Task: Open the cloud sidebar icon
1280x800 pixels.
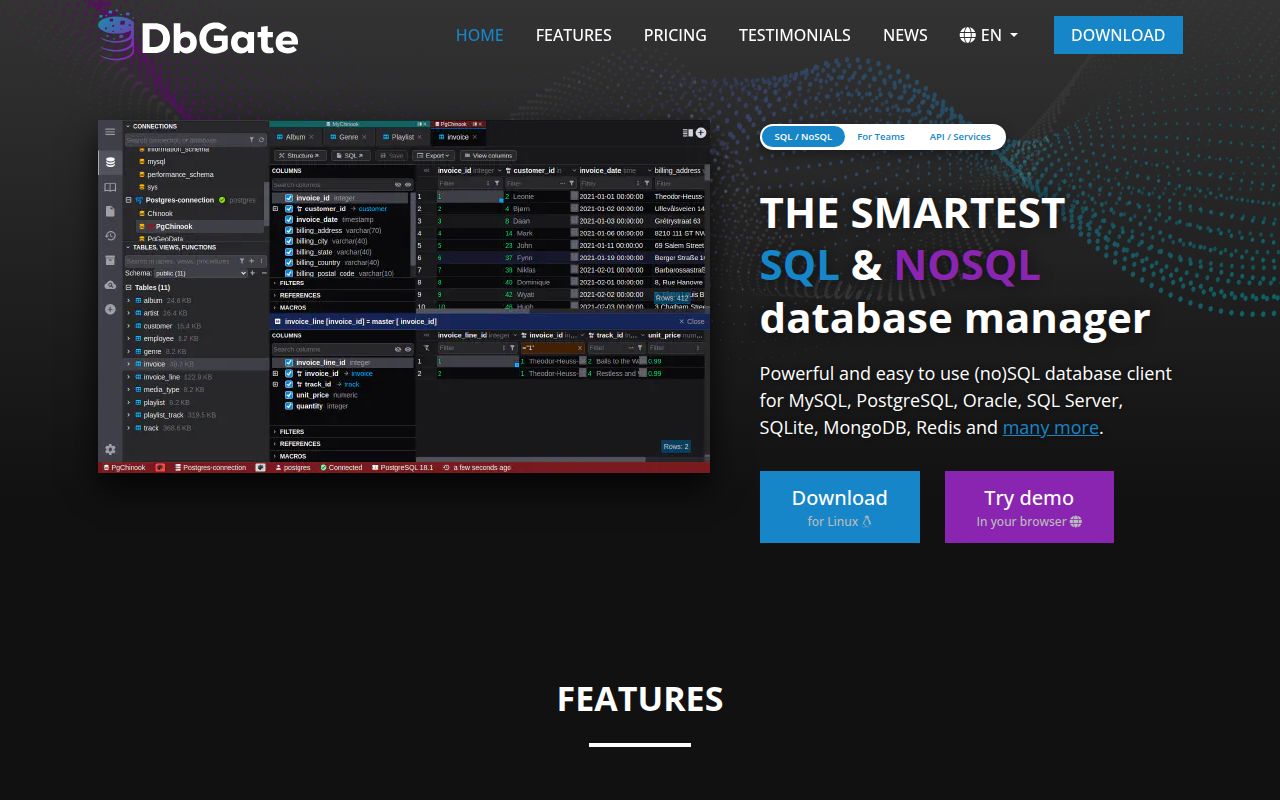Action: click(x=110, y=285)
